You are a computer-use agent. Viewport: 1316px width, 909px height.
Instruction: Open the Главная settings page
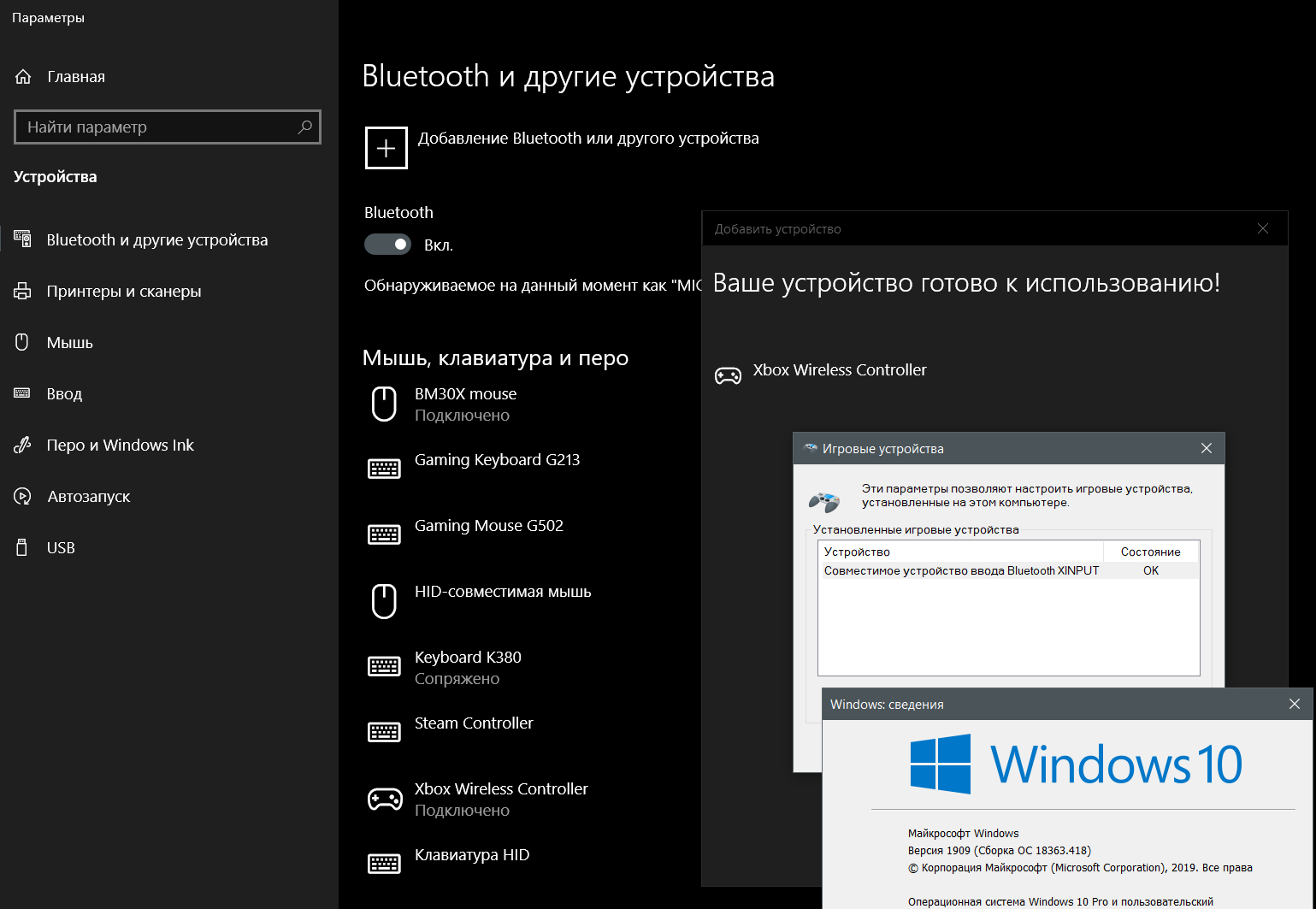coord(76,77)
